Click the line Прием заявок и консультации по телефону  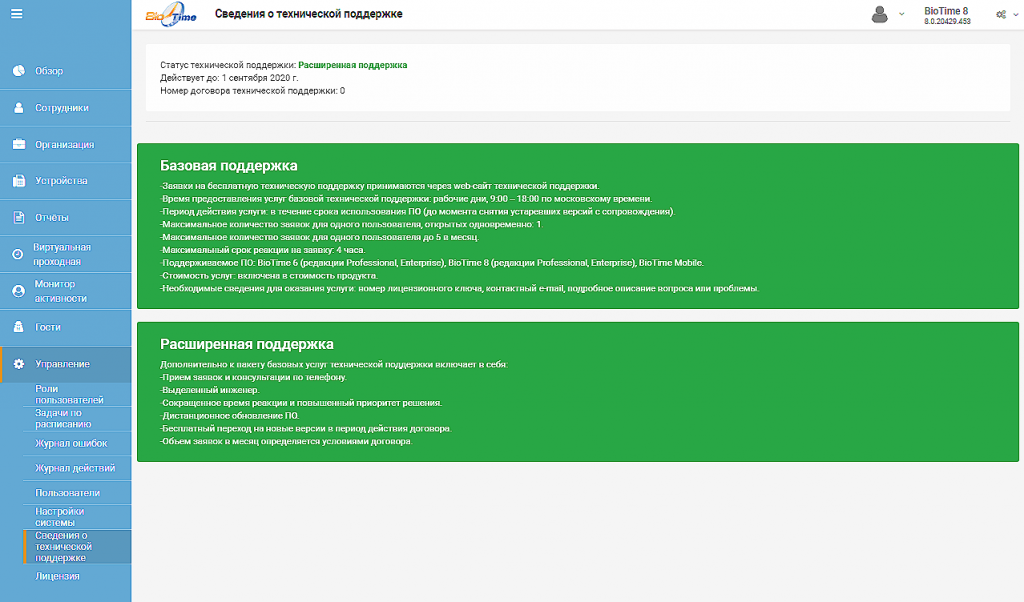tap(253, 377)
